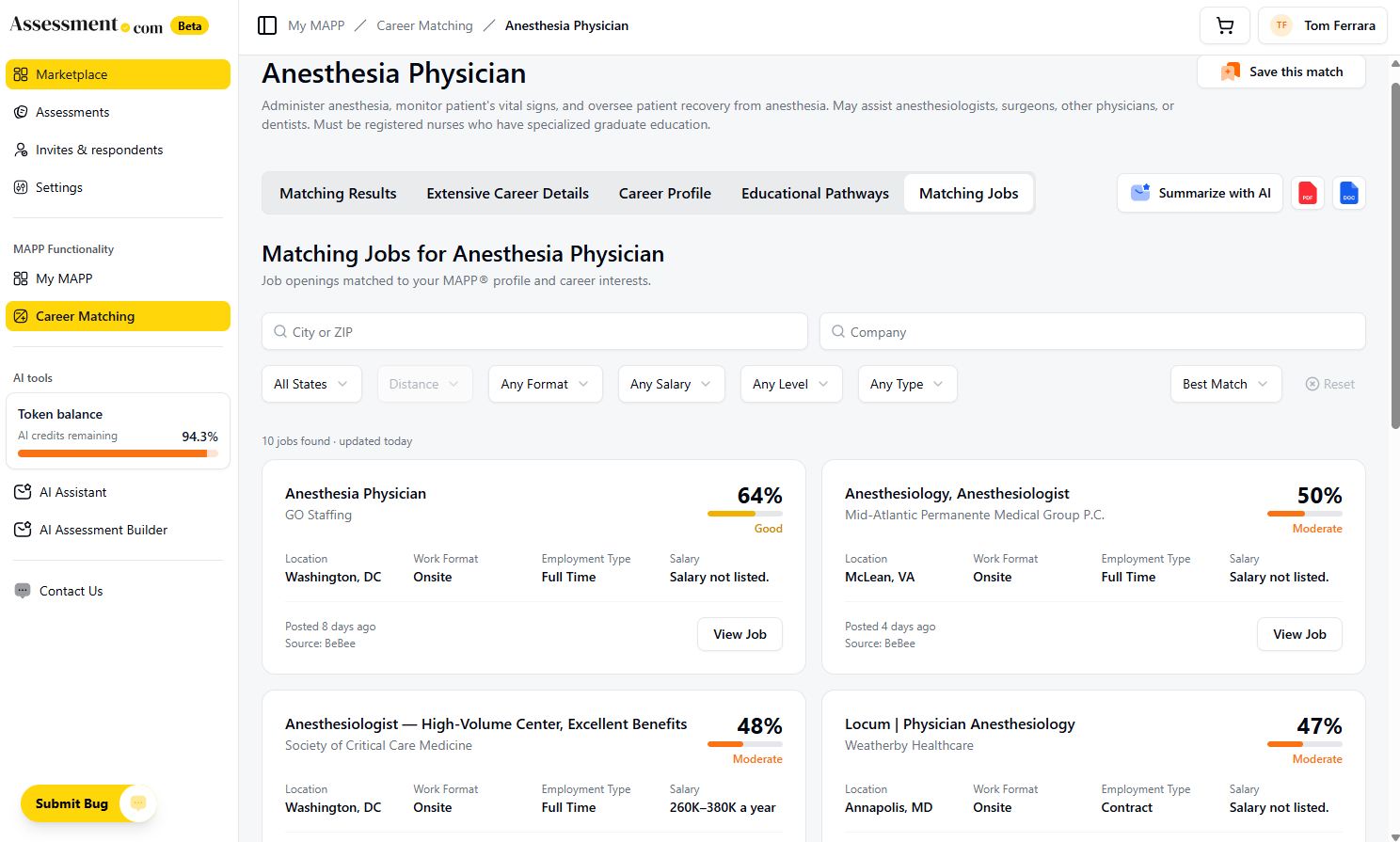Open AI Assessment Builder

coord(90,530)
